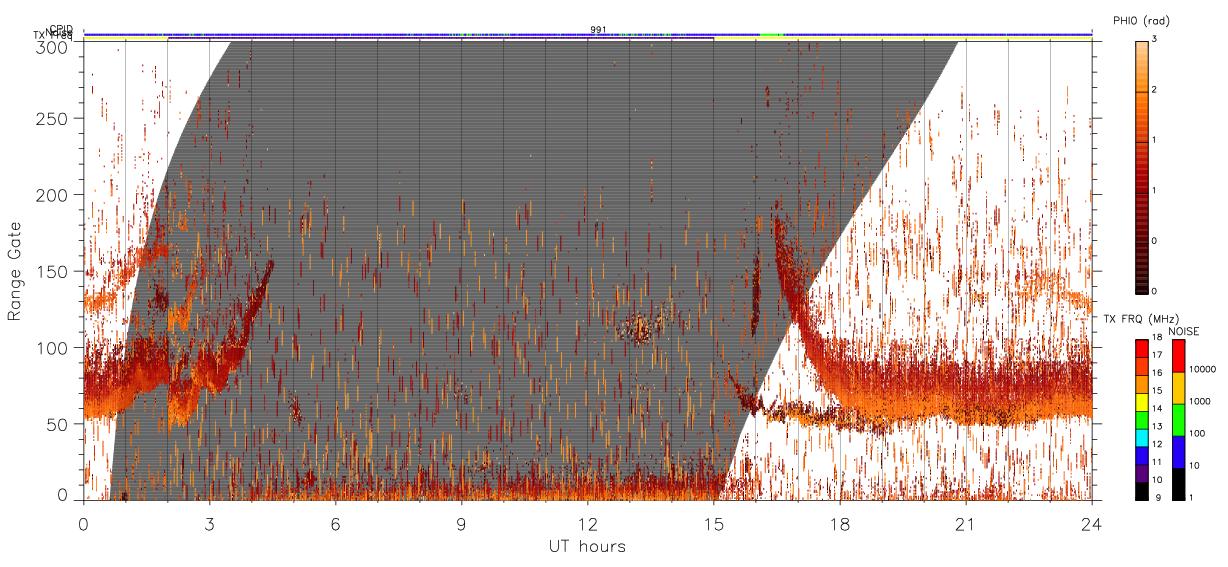Click the Range Gate axis label
The width and height of the screenshot is (1228, 567).
click(x=15, y=272)
